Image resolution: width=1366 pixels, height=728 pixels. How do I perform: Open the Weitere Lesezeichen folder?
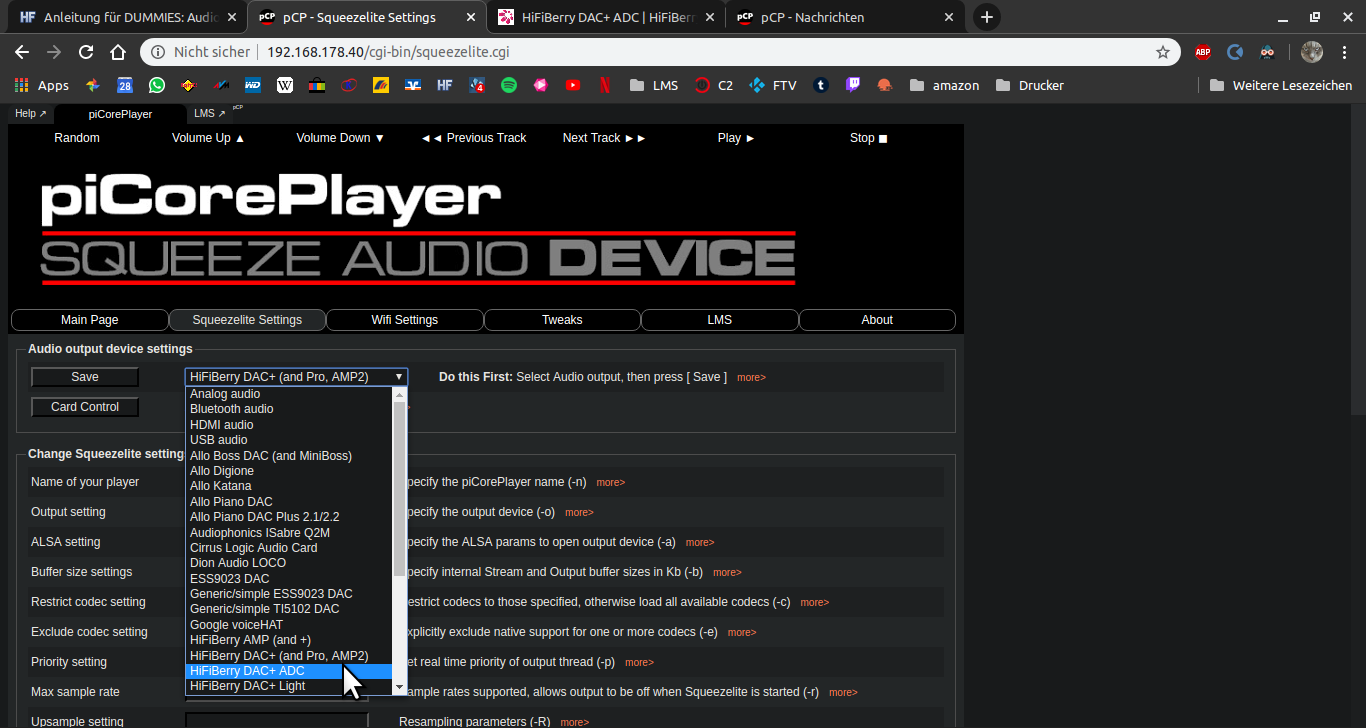point(1281,85)
